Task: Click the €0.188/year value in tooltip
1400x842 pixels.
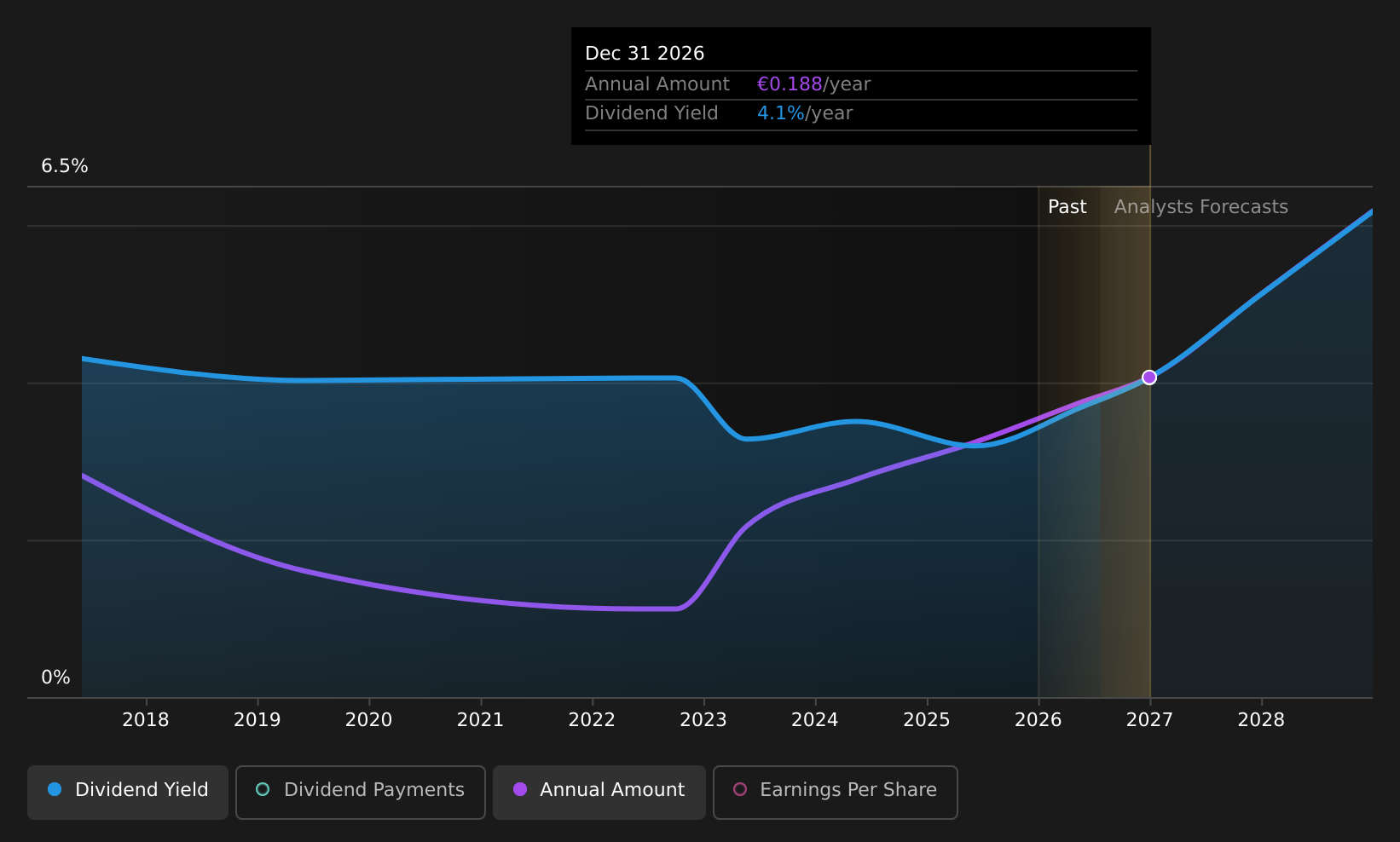Action: point(813,84)
